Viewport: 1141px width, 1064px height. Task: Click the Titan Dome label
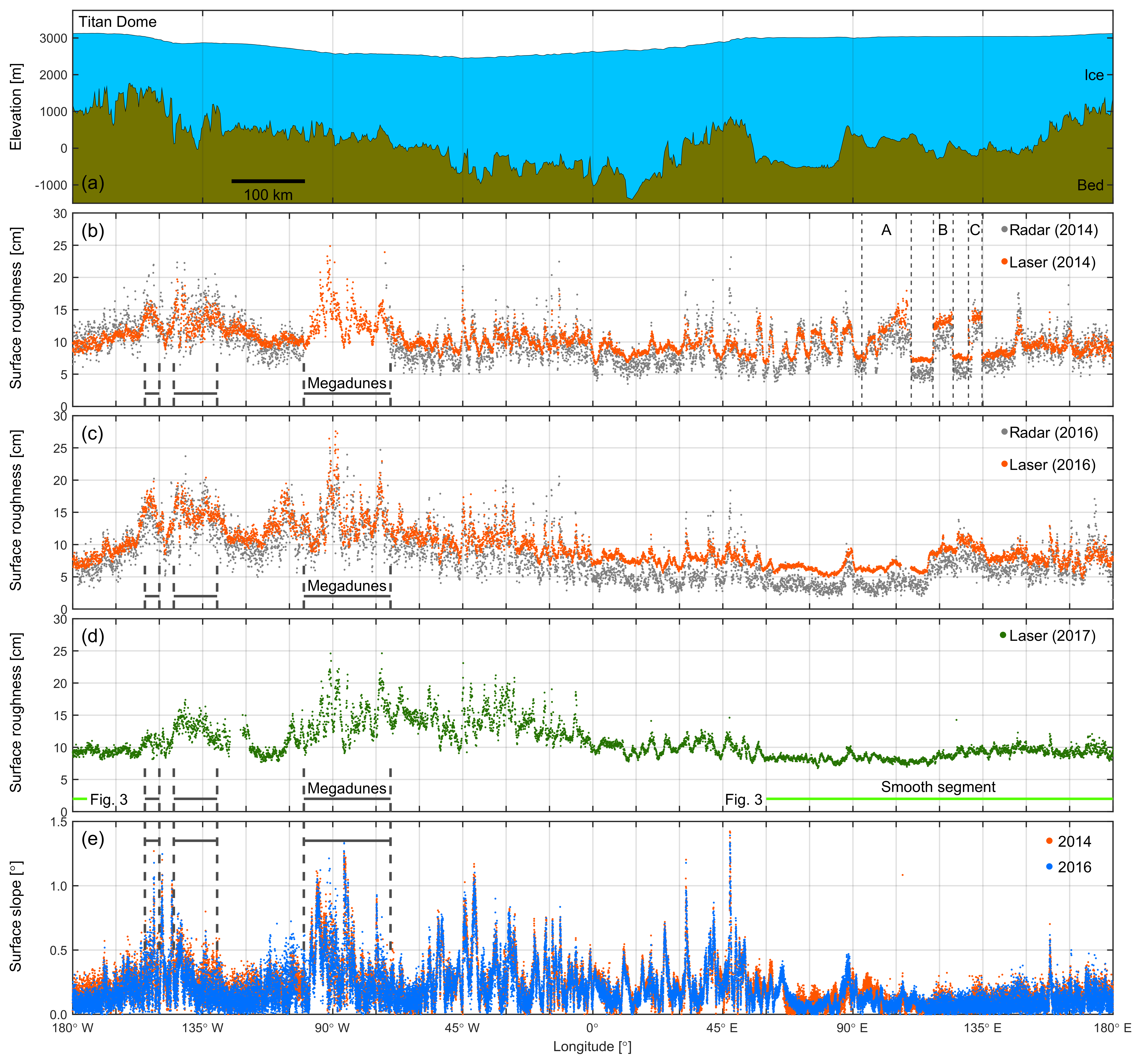click(x=118, y=22)
